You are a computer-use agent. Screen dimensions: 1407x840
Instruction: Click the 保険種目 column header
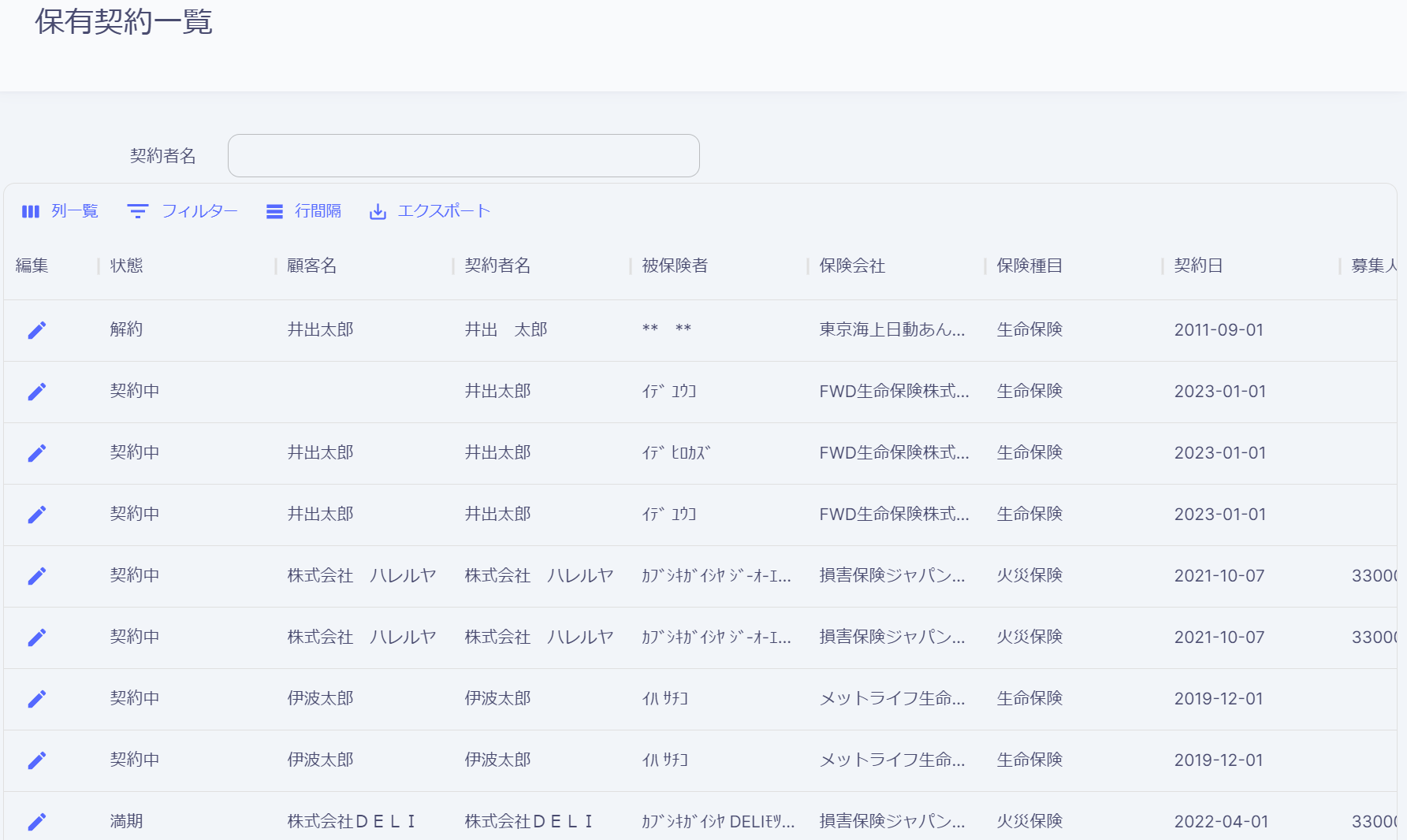click(1029, 266)
